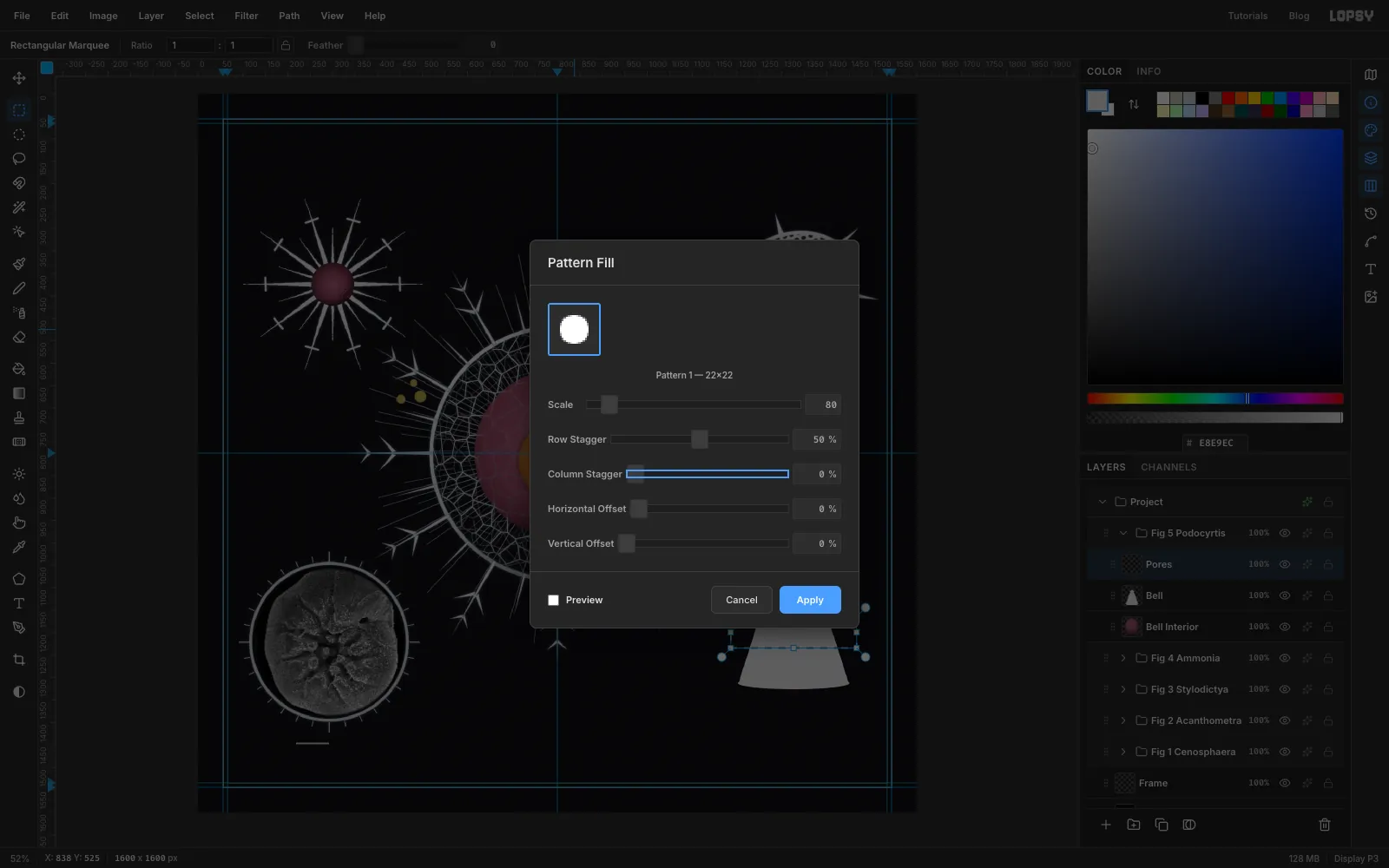
Task: Switch to the Channels tab
Action: coord(1168,467)
